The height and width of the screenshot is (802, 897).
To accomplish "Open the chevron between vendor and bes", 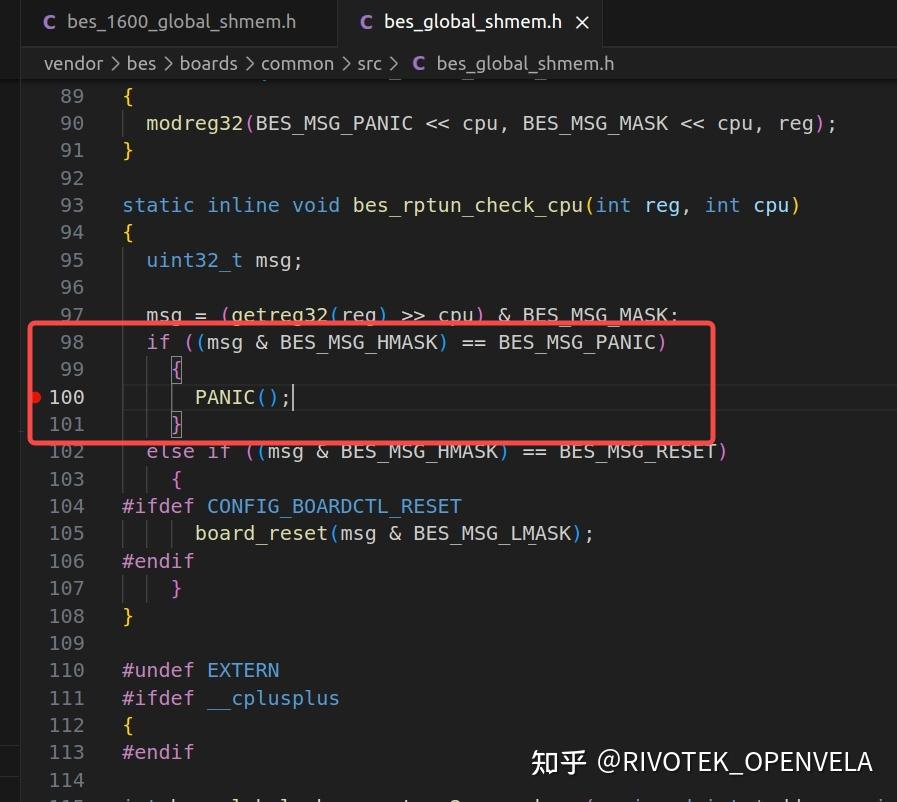I will (116, 63).
